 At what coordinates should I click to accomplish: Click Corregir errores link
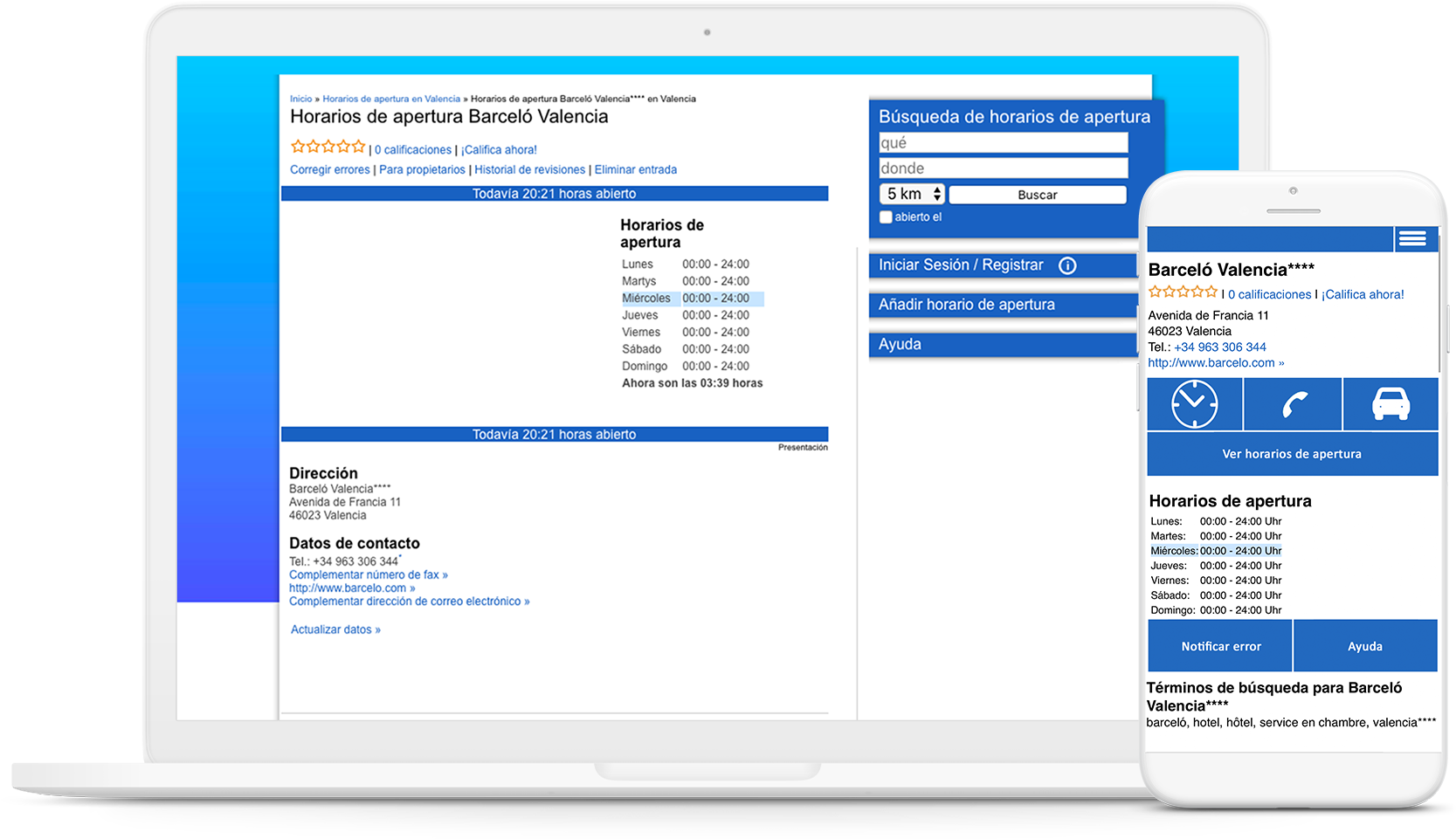pyautogui.click(x=330, y=169)
